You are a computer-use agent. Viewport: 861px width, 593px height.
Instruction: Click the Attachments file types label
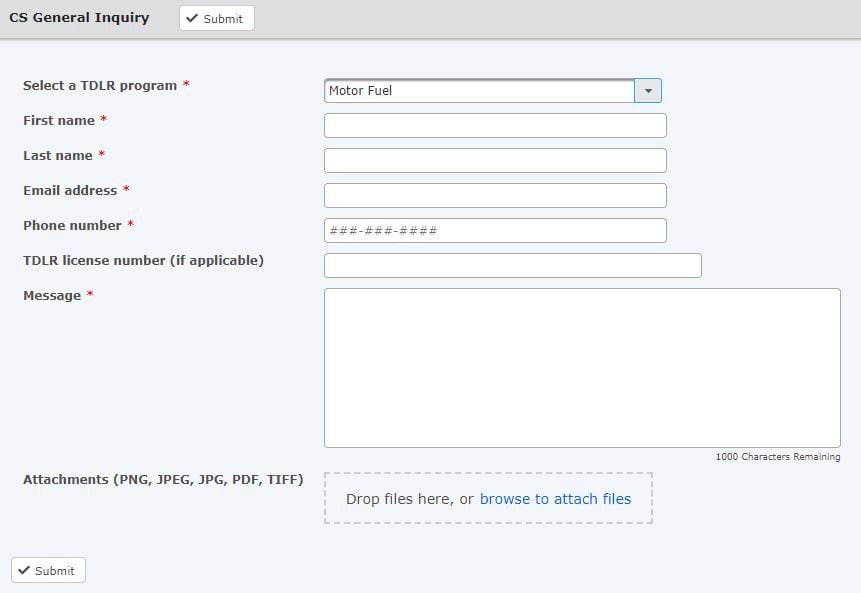point(162,479)
